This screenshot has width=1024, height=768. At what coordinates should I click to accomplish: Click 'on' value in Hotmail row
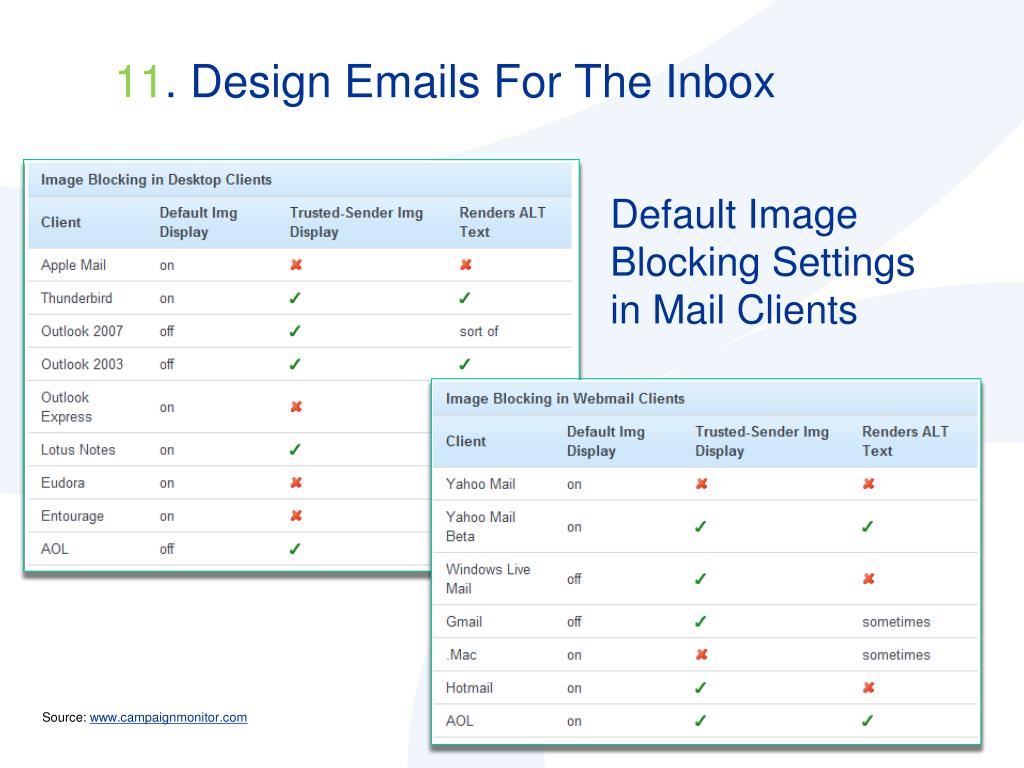[574, 688]
